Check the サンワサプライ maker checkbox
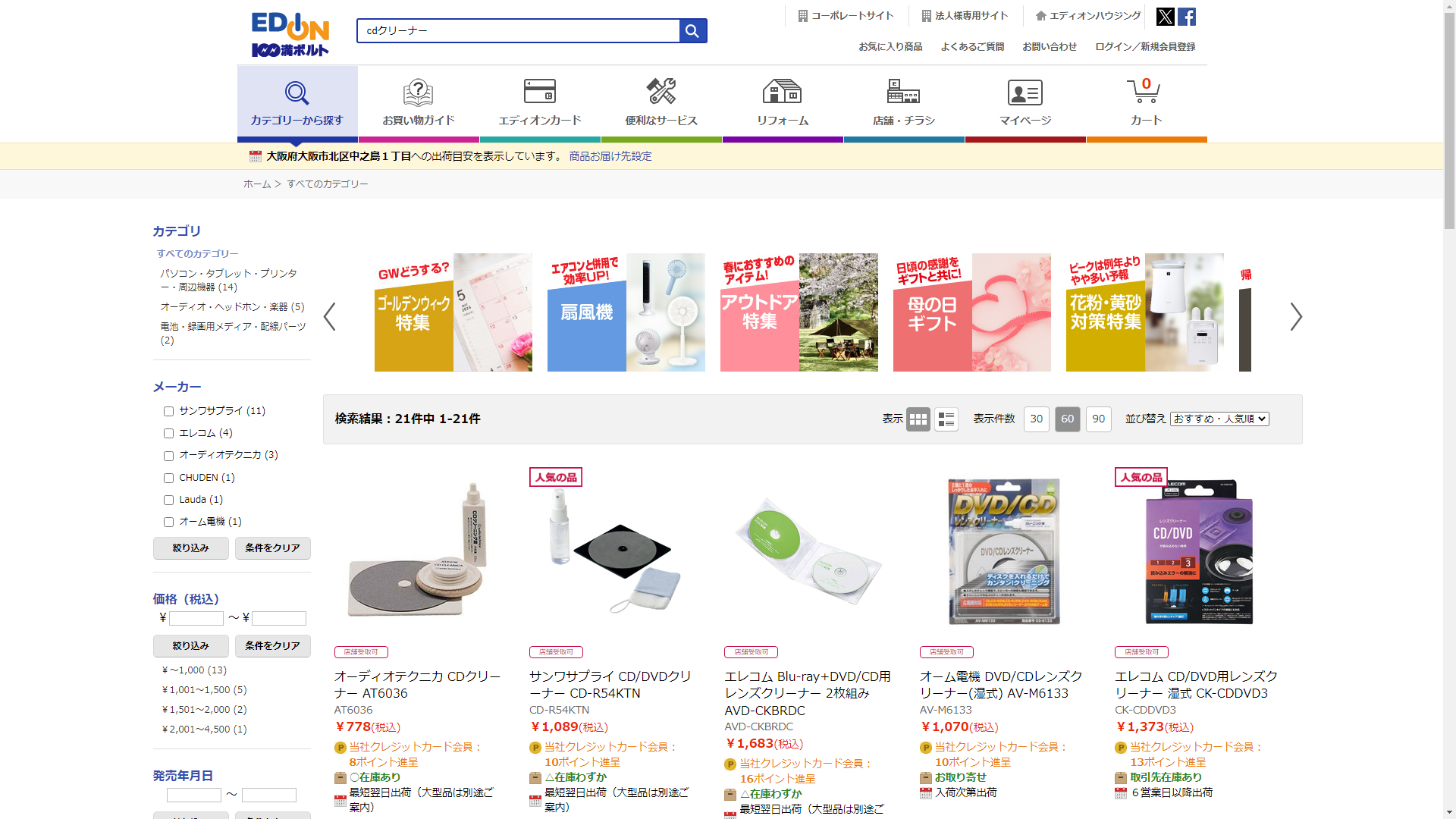 [168, 412]
